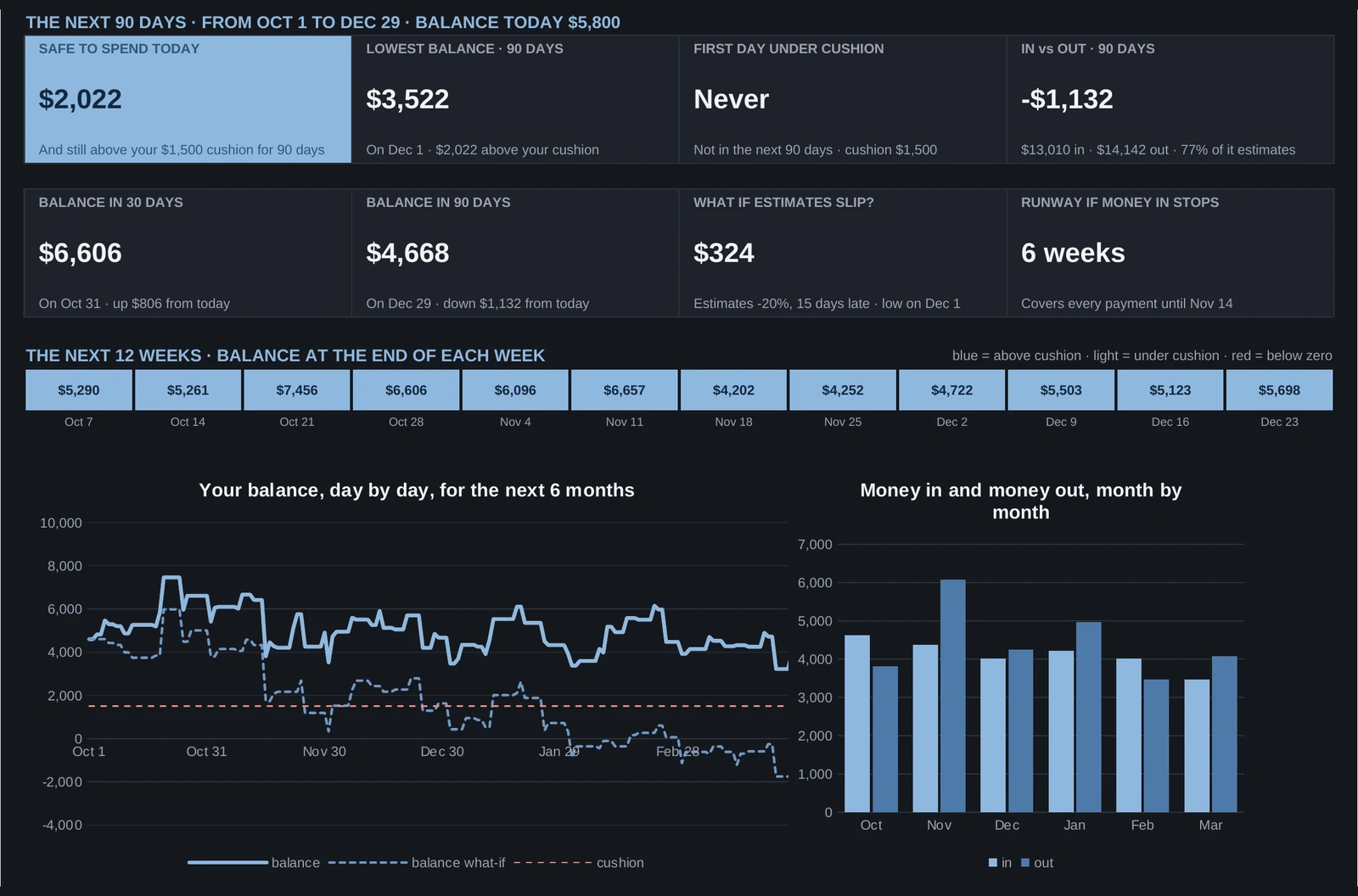This screenshot has width=1358, height=896.
Task: Click the $4,668 balance in 90 days value
Action: (x=407, y=253)
